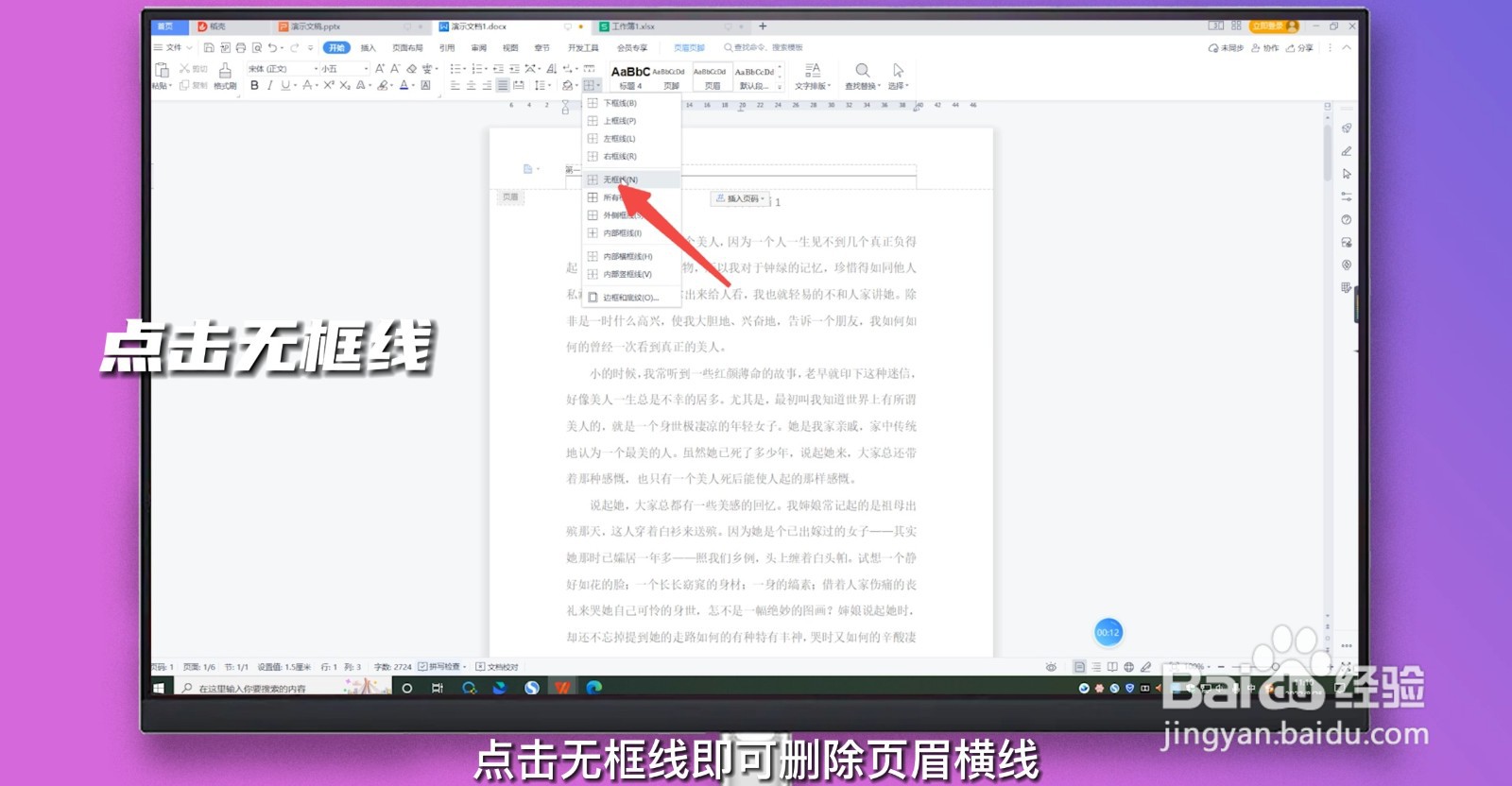Click the new tab plus button

tap(763, 26)
